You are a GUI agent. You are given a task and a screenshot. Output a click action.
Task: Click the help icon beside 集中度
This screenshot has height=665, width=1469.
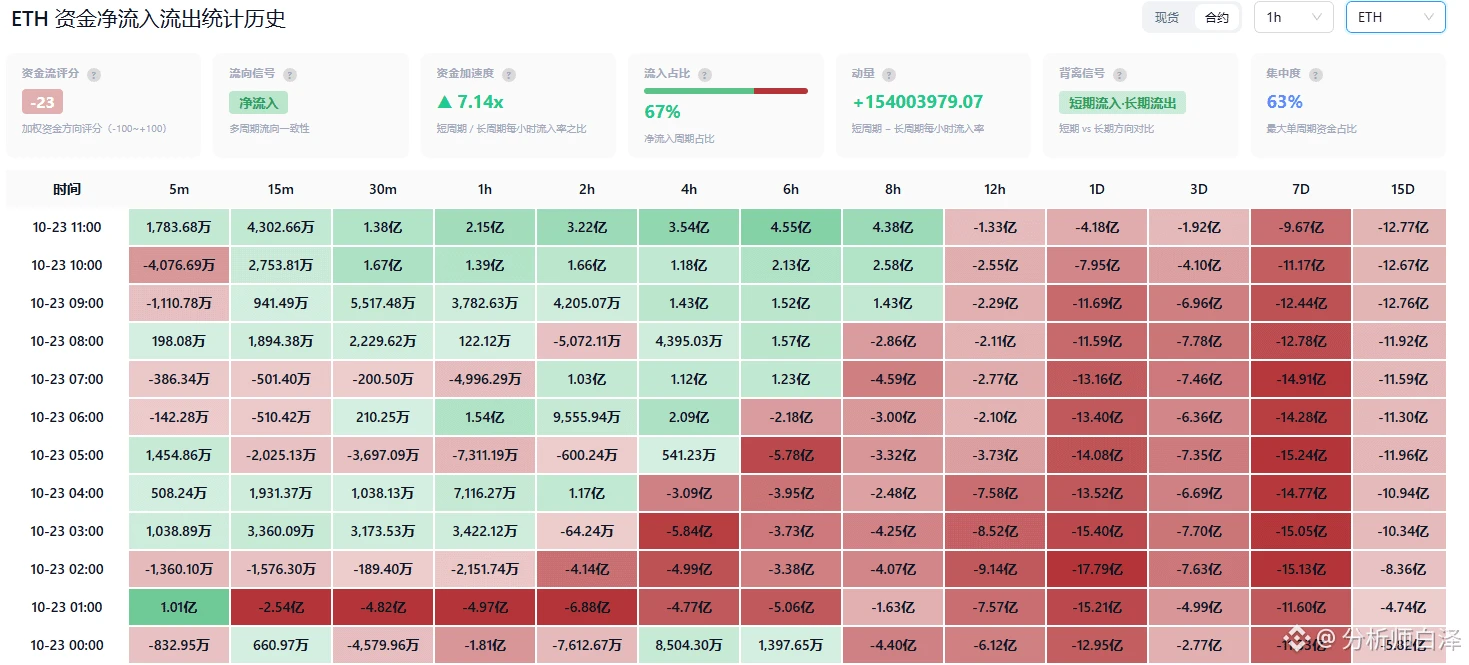(x=1316, y=75)
